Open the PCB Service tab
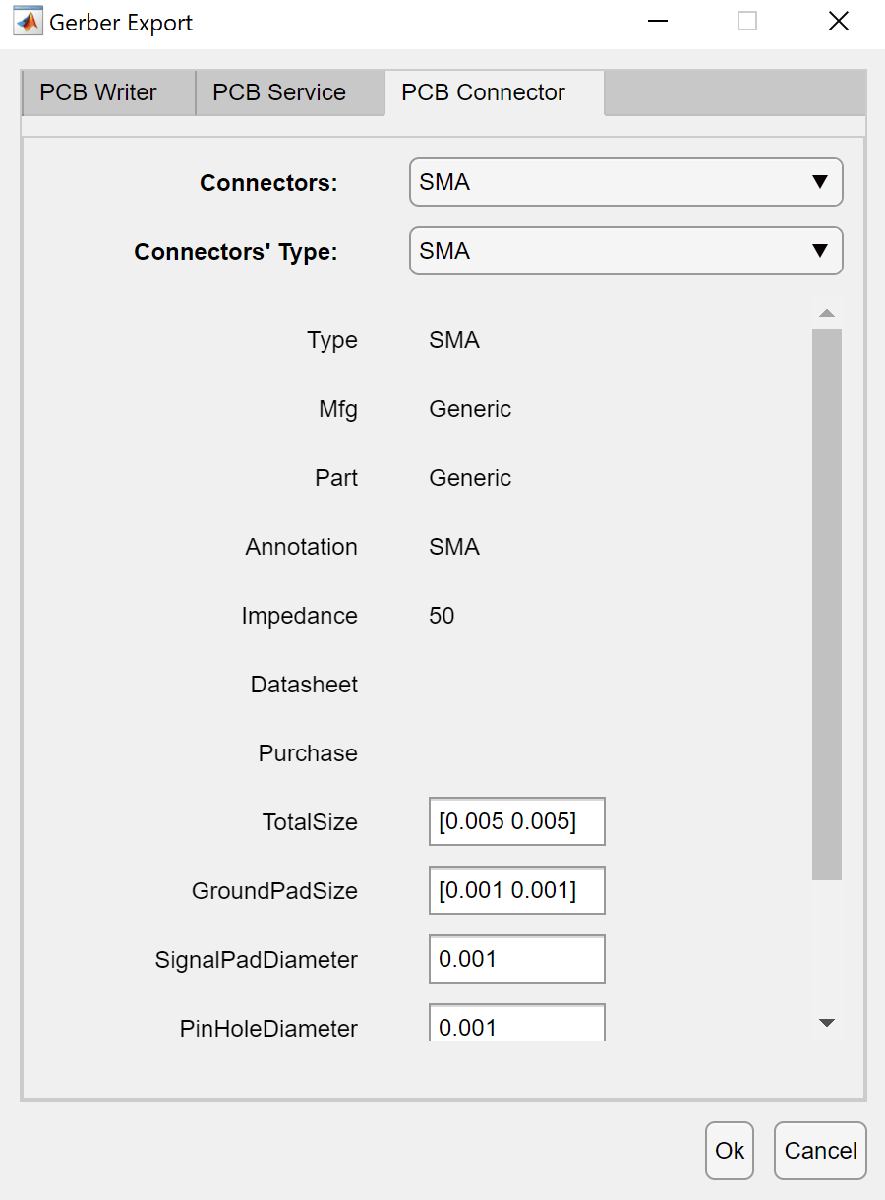This screenshot has height=1200, width=885. point(279,93)
